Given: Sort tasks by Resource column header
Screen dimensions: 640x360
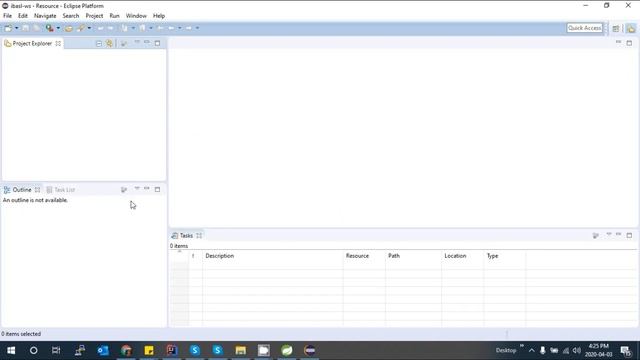Looking at the screenshot, I should (x=364, y=256).
